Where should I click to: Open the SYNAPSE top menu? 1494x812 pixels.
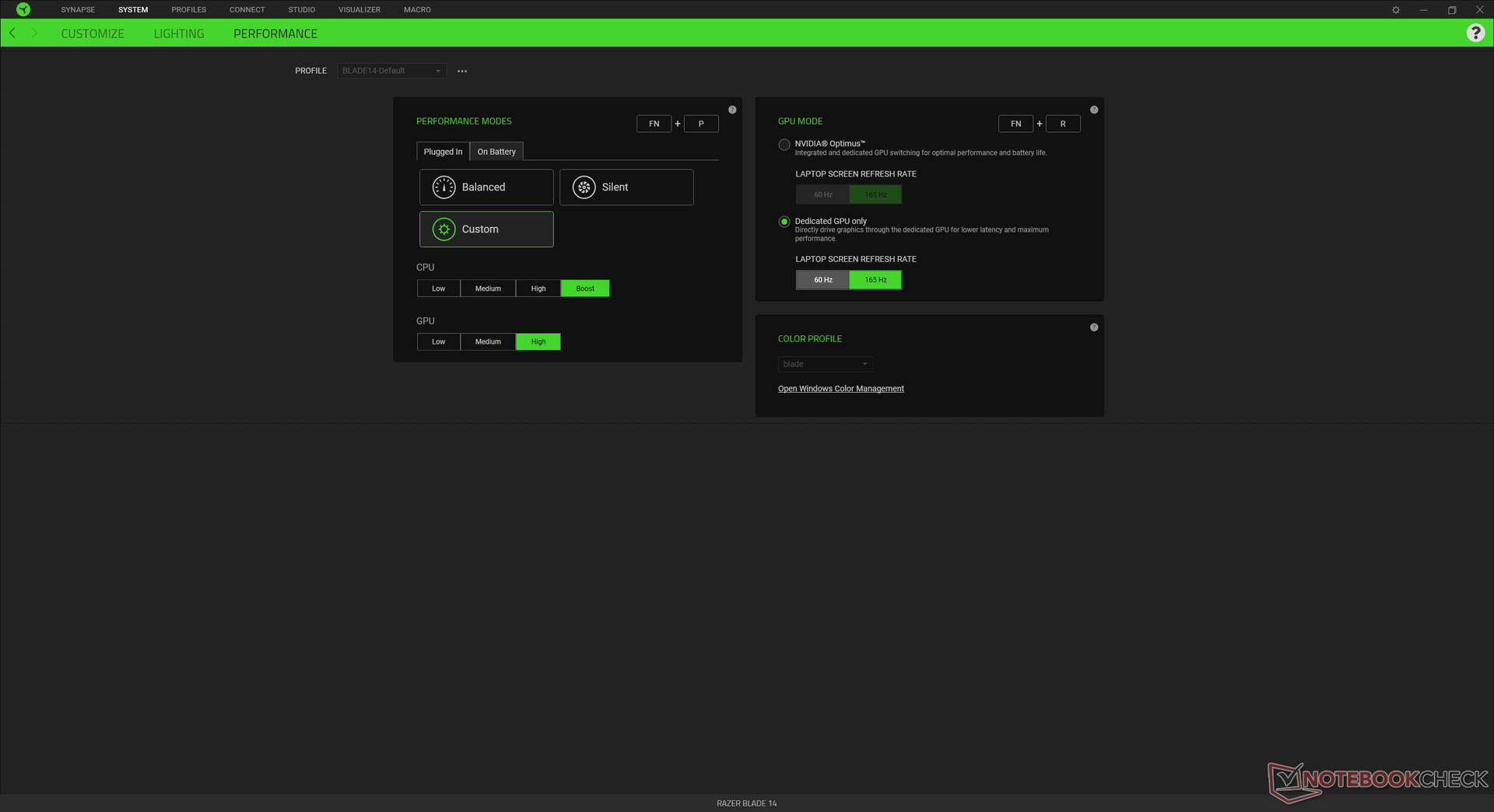[78, 10]
